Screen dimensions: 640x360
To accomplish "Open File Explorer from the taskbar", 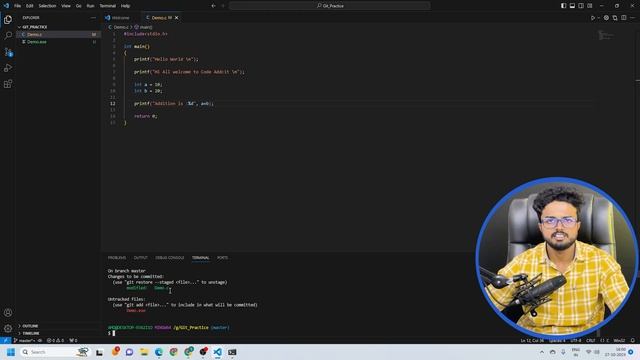I will click(x=144, y=352).
